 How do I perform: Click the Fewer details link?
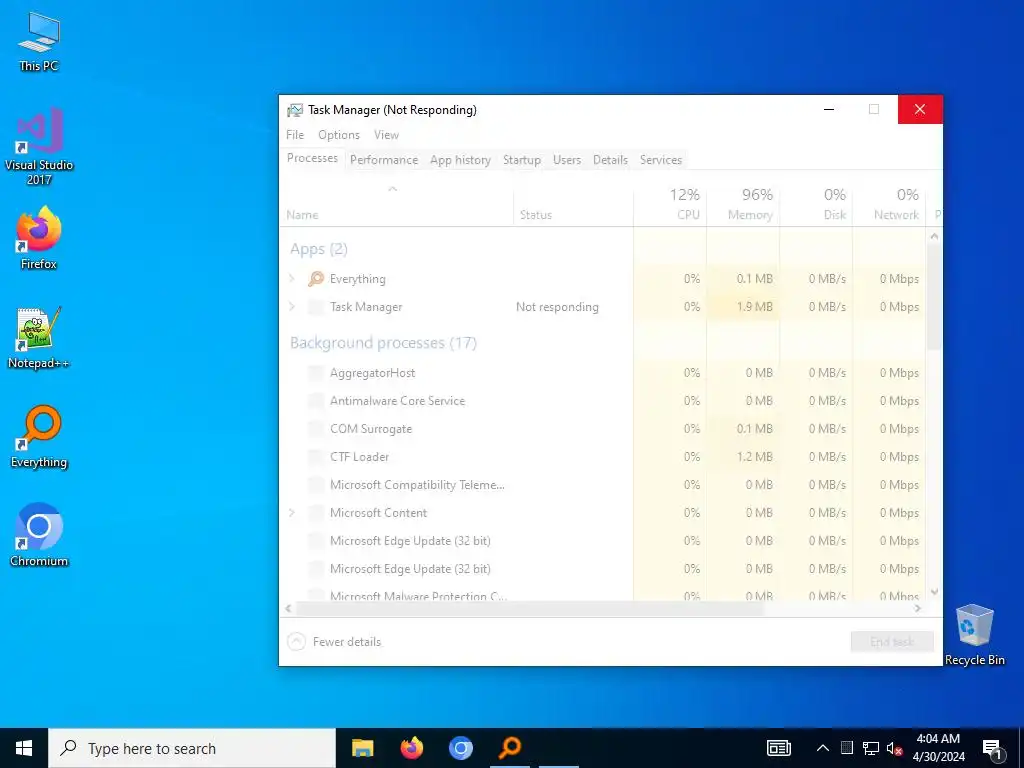coord(347,642)
